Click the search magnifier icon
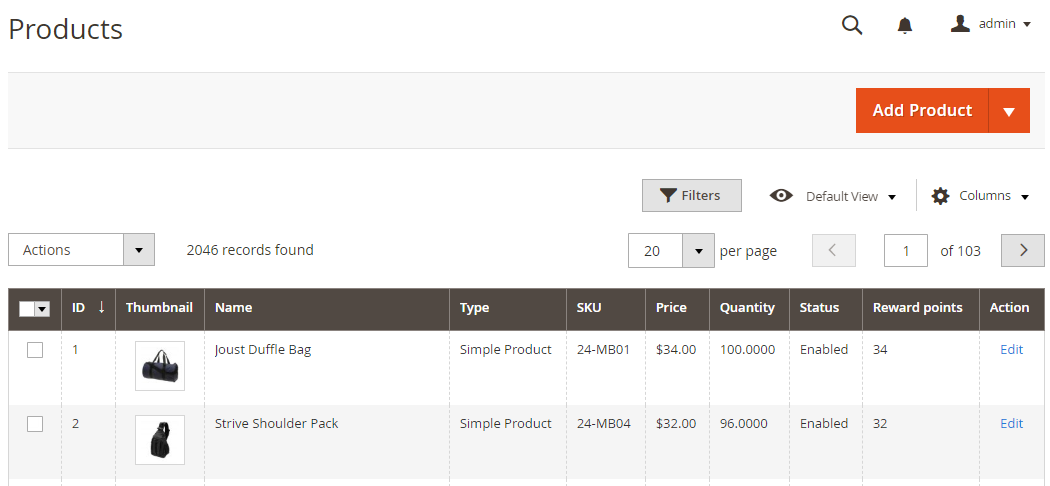Image resolution: width=1050 pixels, height=486 pixels. pyautogui.click(x=852, y=25)
